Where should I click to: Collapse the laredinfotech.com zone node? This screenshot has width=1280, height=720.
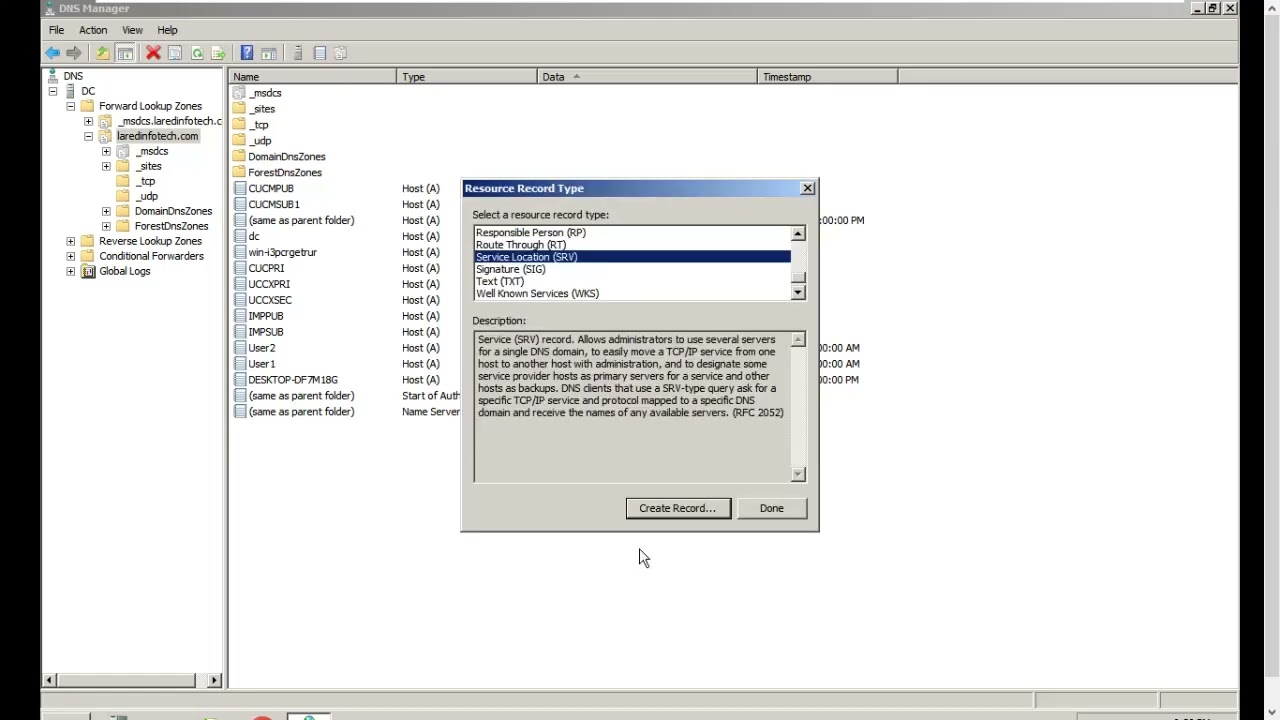[x=88, y=136]
